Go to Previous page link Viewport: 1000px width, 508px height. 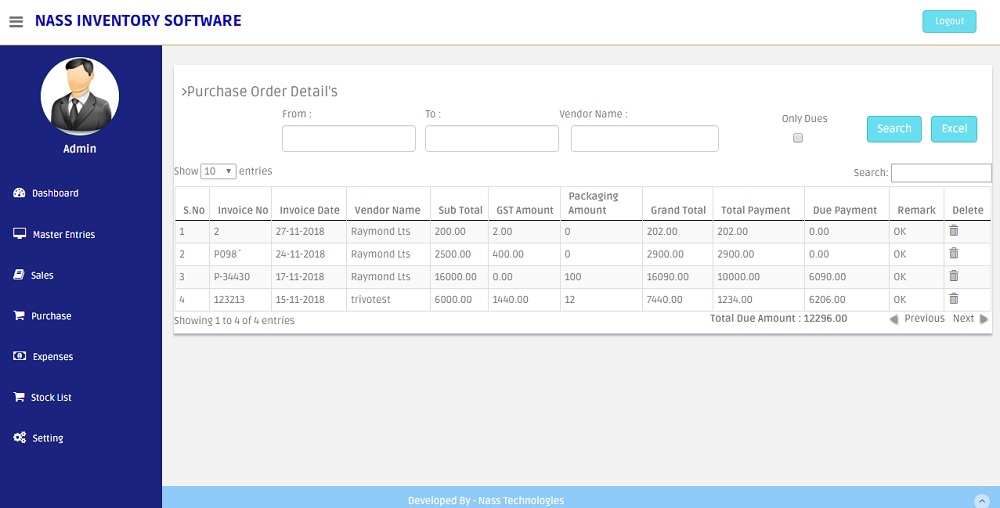click(924, 319)
